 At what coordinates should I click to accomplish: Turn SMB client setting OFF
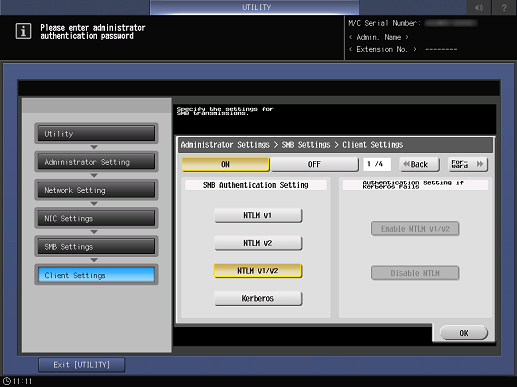click(314, 164)
